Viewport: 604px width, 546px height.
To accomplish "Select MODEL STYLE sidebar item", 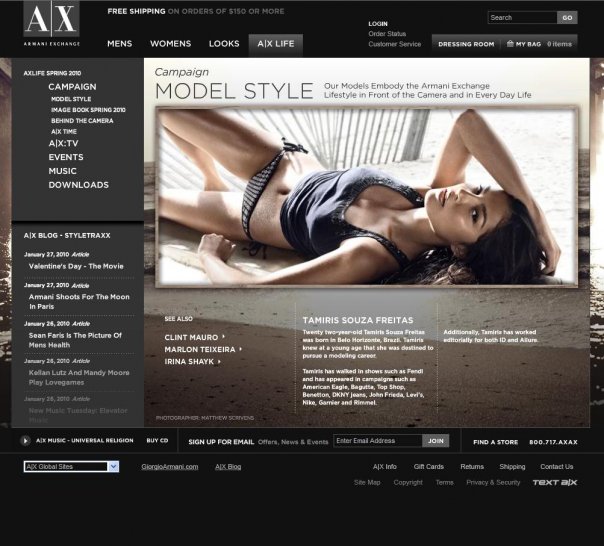I will [x=71, y=99].
